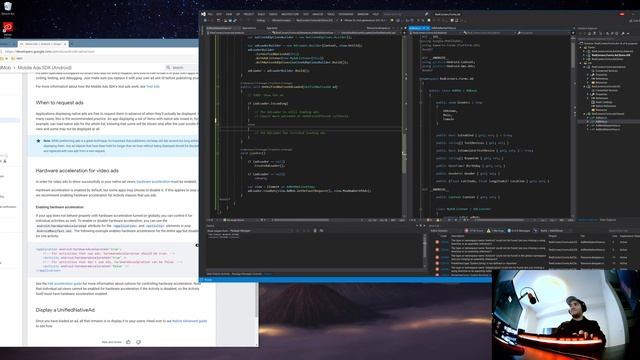Open the red app shortcut on desktop

[x=8, y=29]
